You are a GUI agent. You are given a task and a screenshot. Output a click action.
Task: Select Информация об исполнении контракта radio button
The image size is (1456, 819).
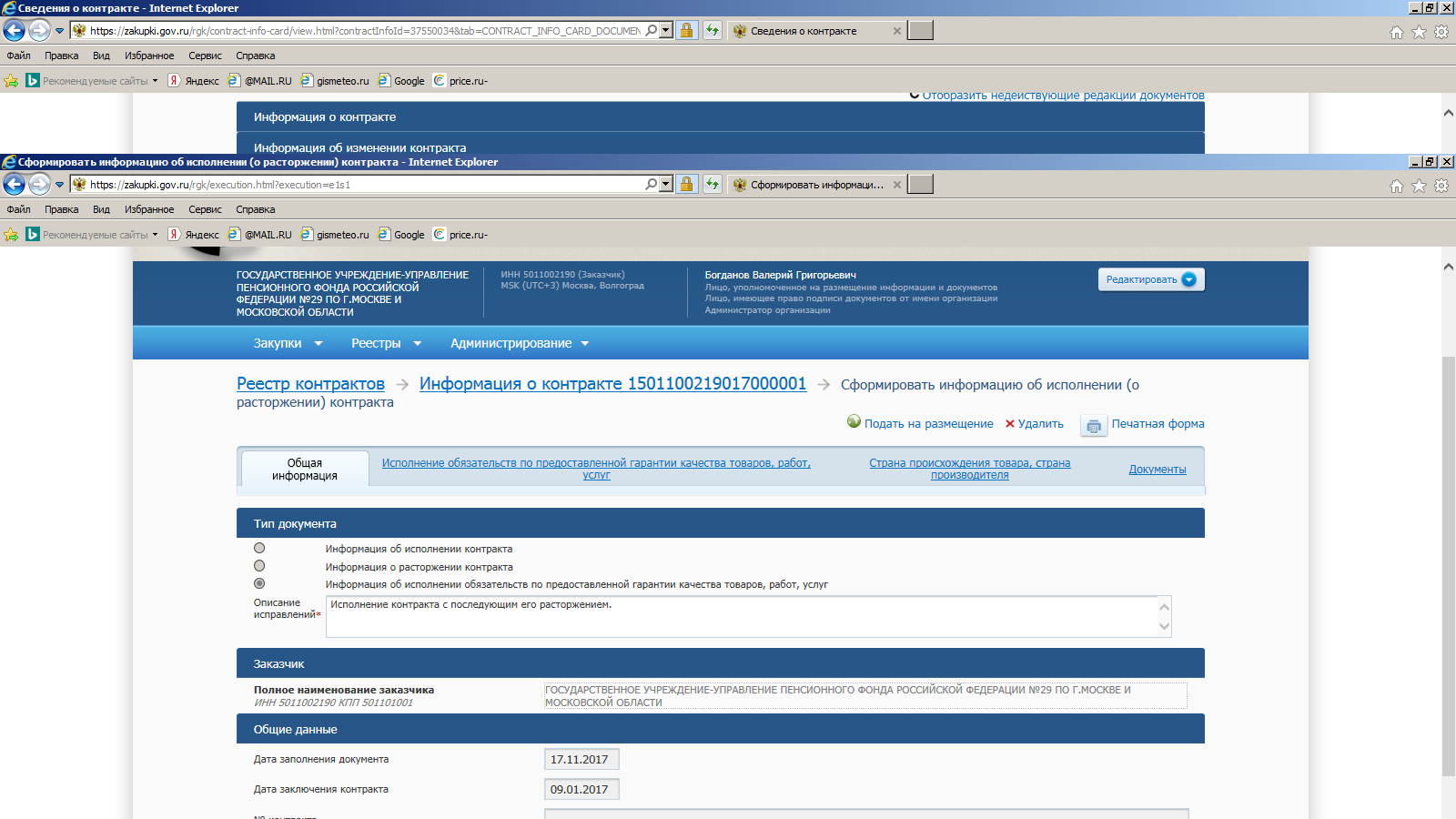[x=259, y=549]
